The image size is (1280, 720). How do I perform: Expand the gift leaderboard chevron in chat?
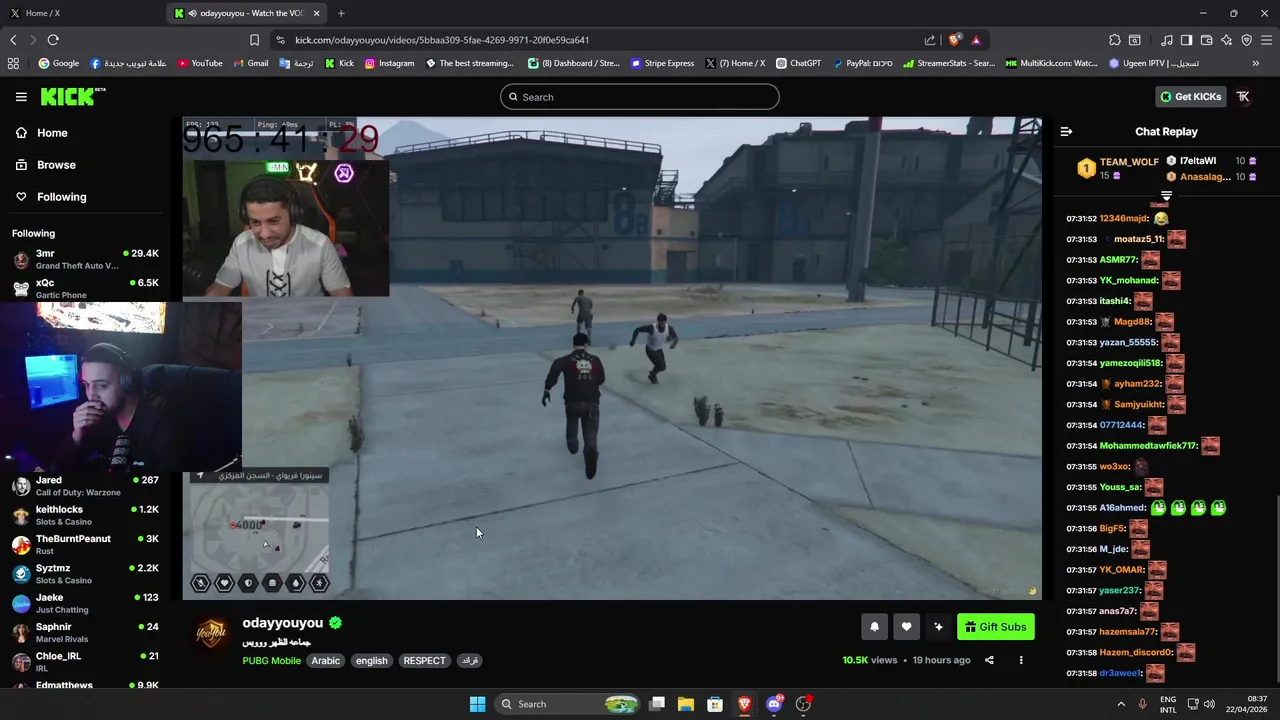1166,196
